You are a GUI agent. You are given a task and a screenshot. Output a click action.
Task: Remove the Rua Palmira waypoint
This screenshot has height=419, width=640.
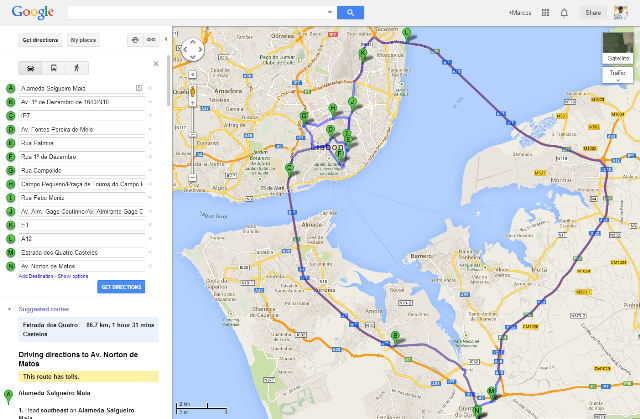point(150,143)
